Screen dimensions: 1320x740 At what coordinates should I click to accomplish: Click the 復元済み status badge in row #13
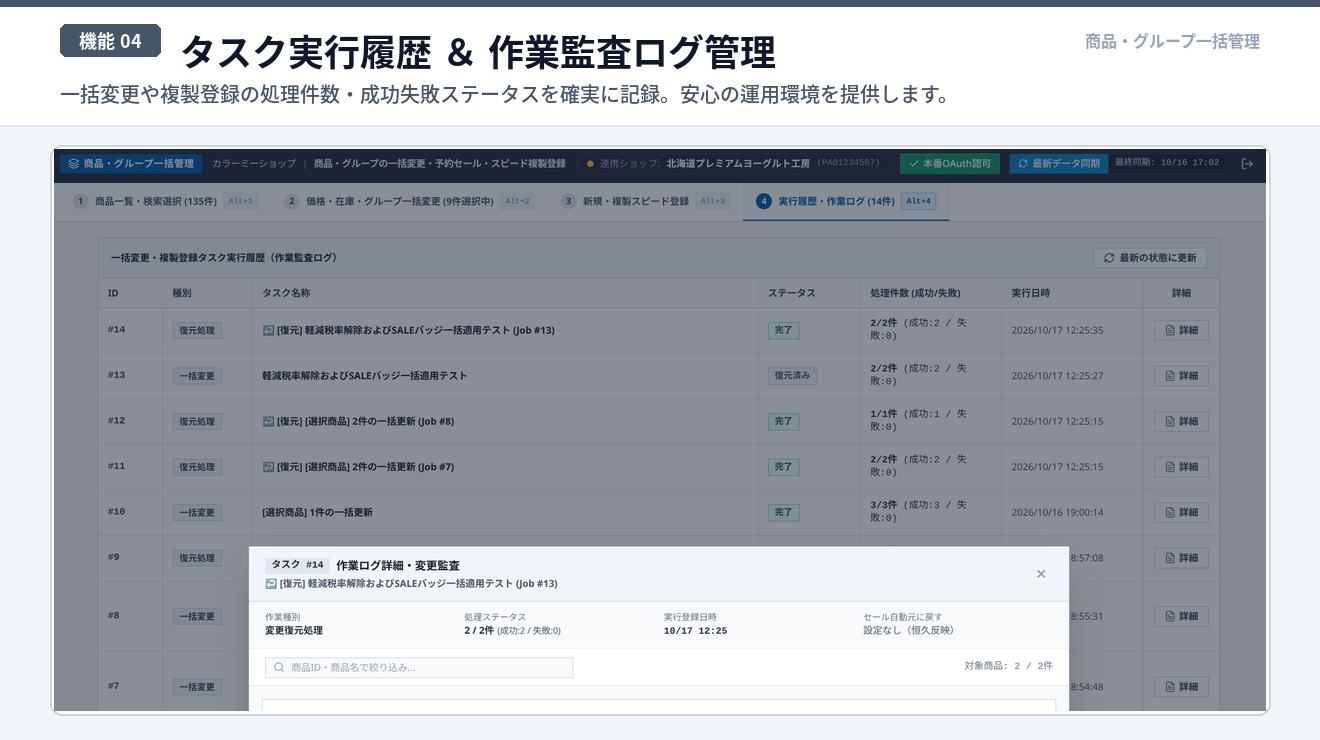coord(794,376)
